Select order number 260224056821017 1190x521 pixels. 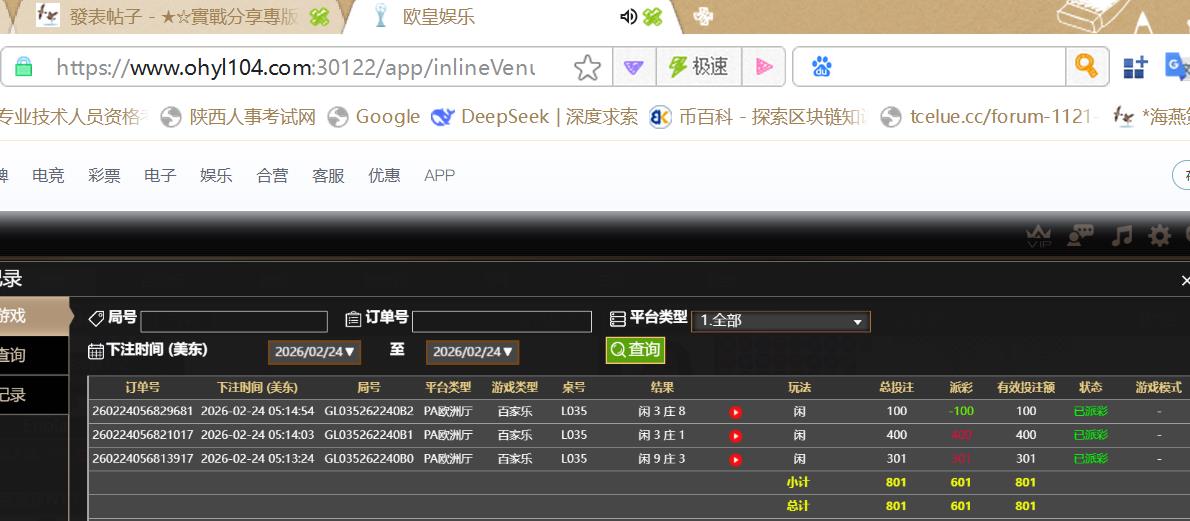[143, 435]
